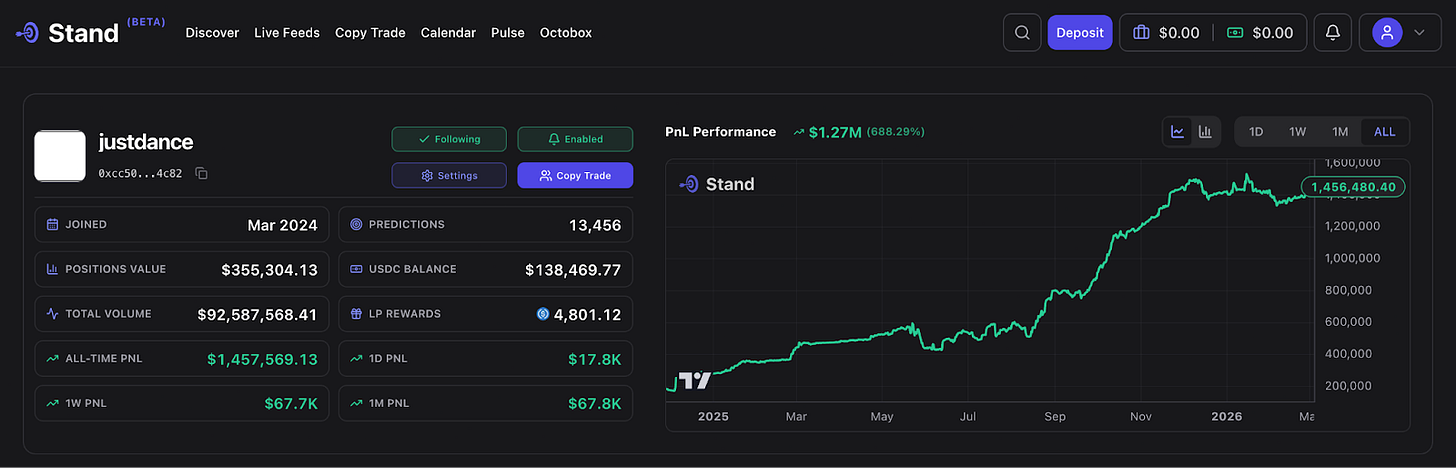The height and width of the screenshot is (468, 1456).
Task: Click the wallet icon beside USDC BALANCE
Action: (x=356, y=269)
